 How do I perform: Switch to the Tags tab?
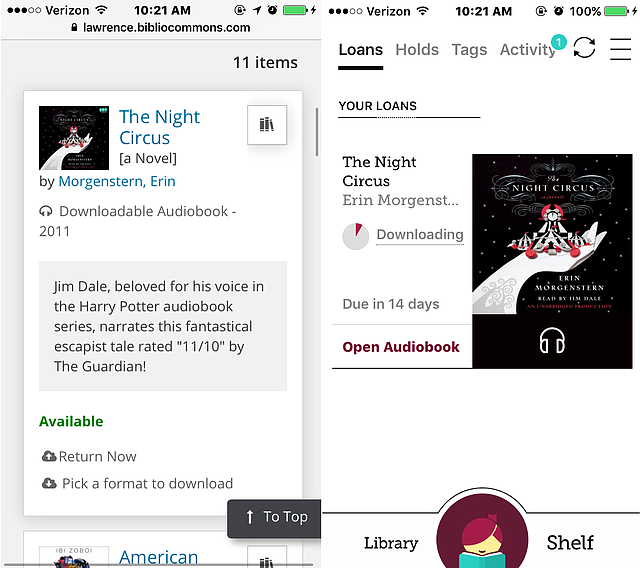click(469, 50)
